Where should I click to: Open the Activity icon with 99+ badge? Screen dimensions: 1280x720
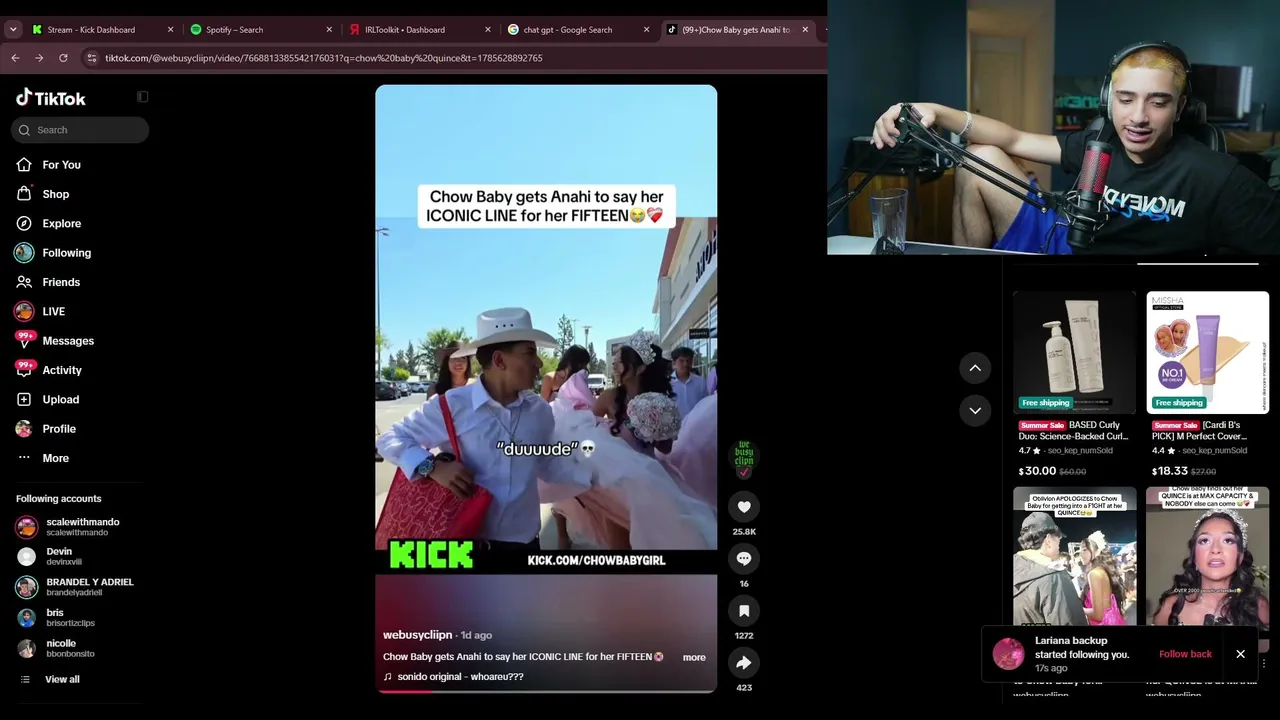coord(24,370)
